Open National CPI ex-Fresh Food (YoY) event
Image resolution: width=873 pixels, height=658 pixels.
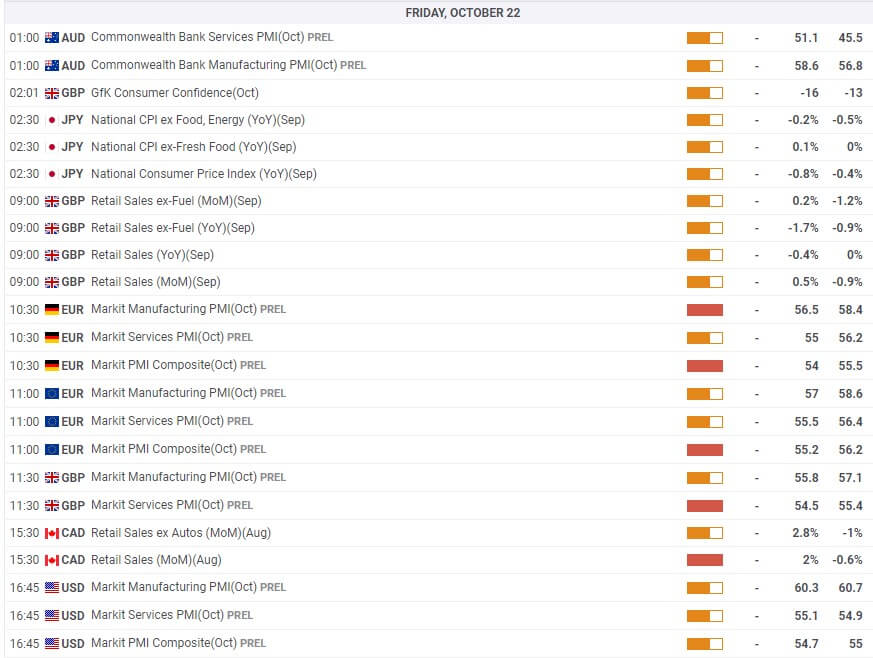click(193, 147)
